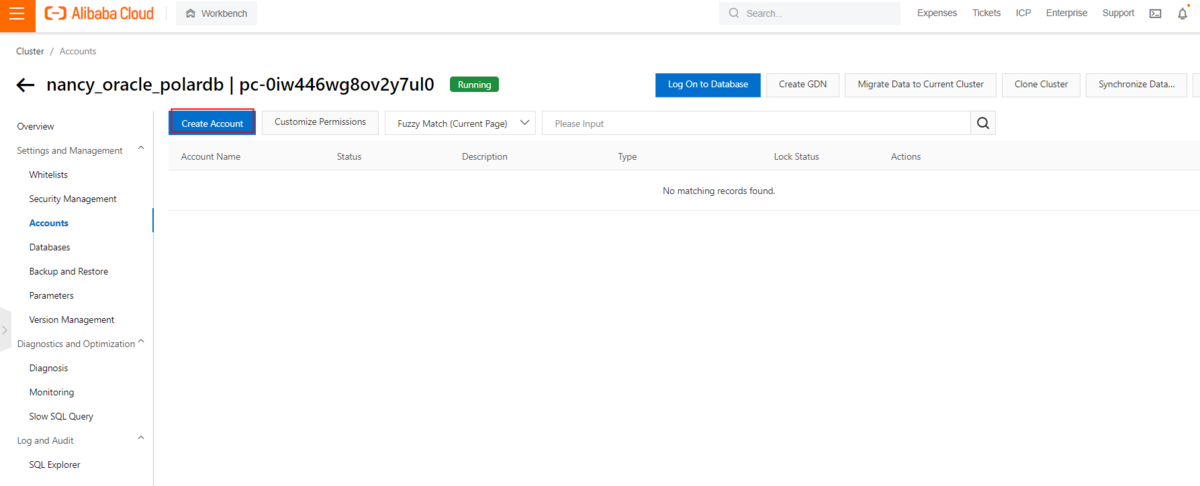Collapse Log and Audit section
The image size is (1200, 486).
click(x=140, y=439)
